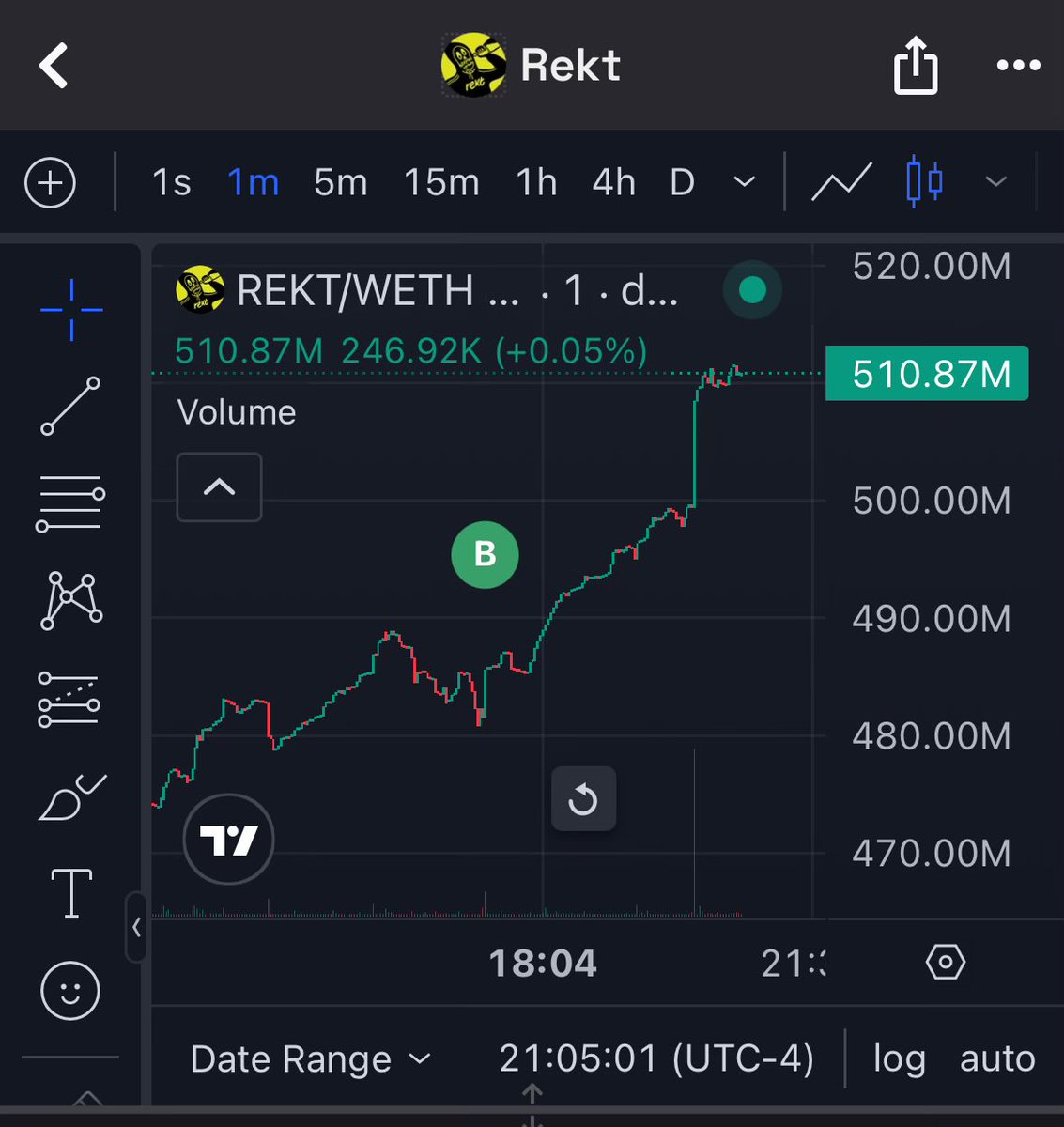Viewport: 1064px width, 1127px height.
Task: Click the Rekt title text
Action: pos(570,66)
